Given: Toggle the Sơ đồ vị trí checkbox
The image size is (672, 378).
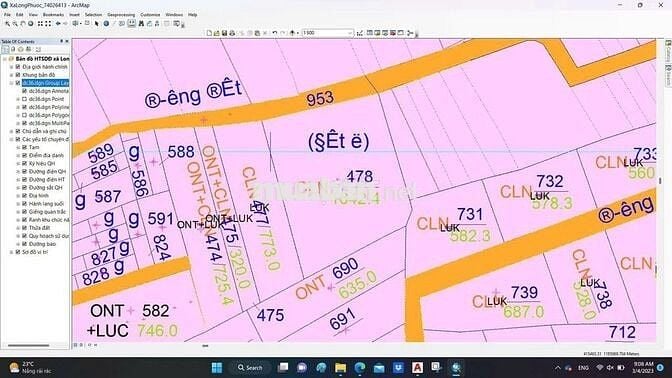Looking at the screenshot, I should (x=18, y=252).
